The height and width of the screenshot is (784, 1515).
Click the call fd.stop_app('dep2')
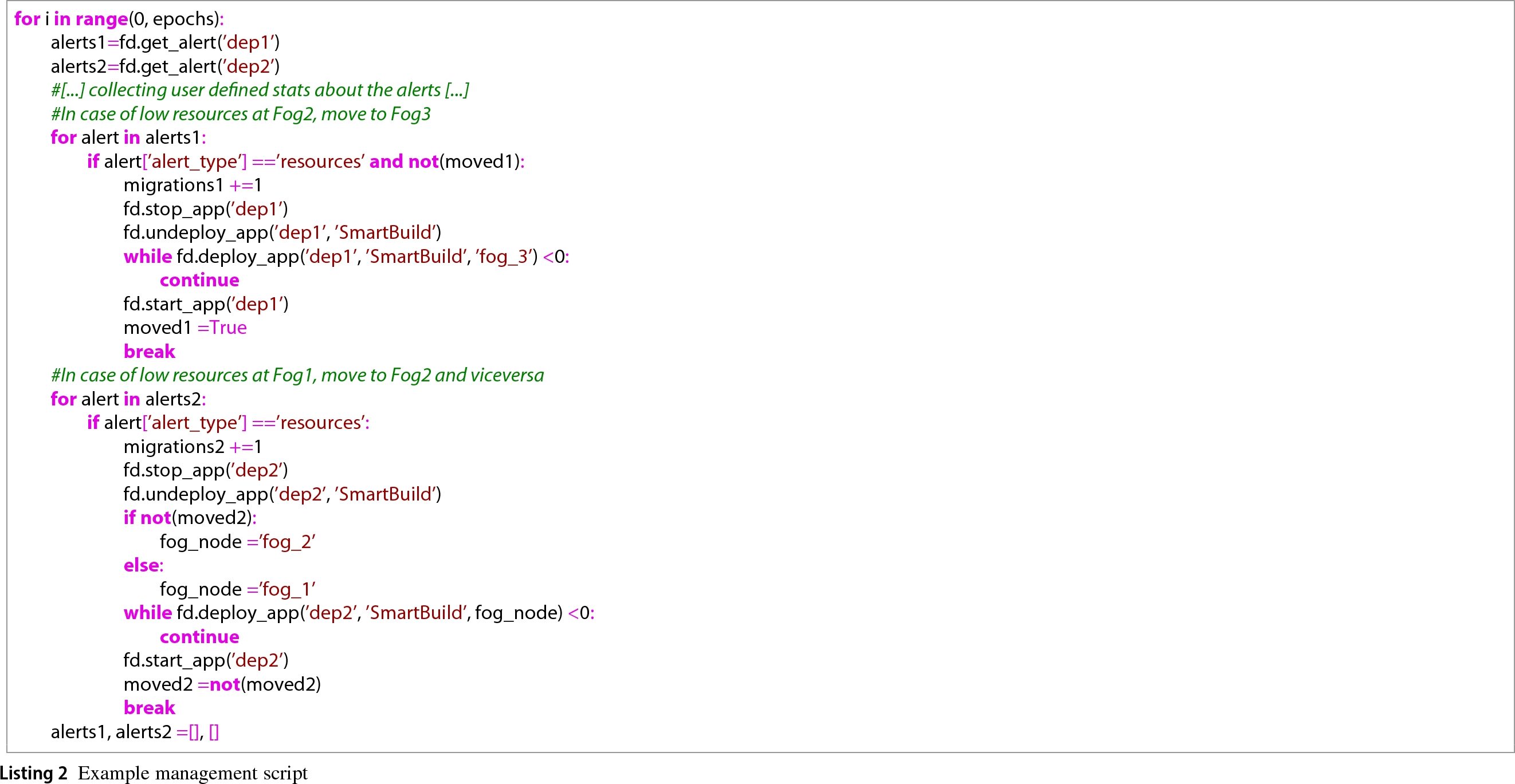206,471
